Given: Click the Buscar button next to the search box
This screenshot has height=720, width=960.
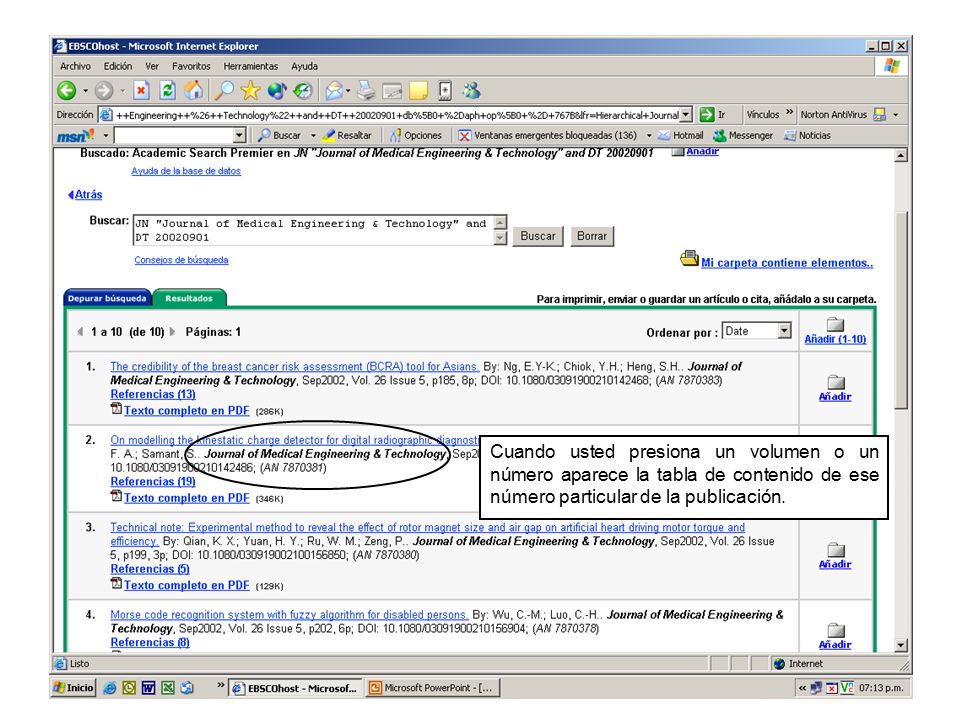Looking at the screenshot, I should (x=538, y=236).
